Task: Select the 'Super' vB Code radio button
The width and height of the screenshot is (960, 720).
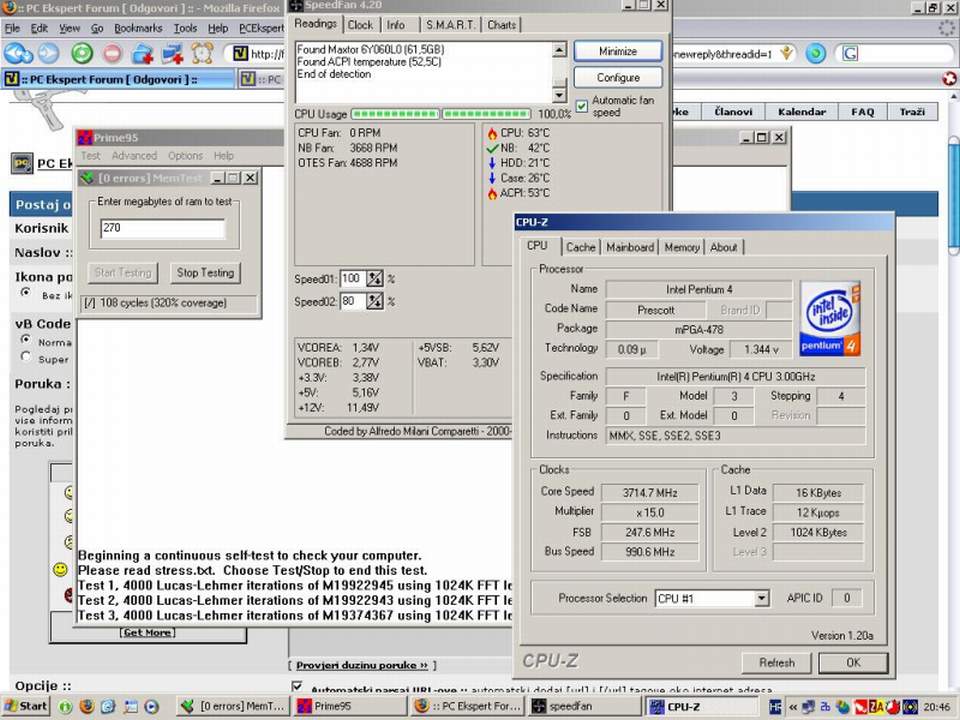Action: pyautogui.click(x=25, y=356)
